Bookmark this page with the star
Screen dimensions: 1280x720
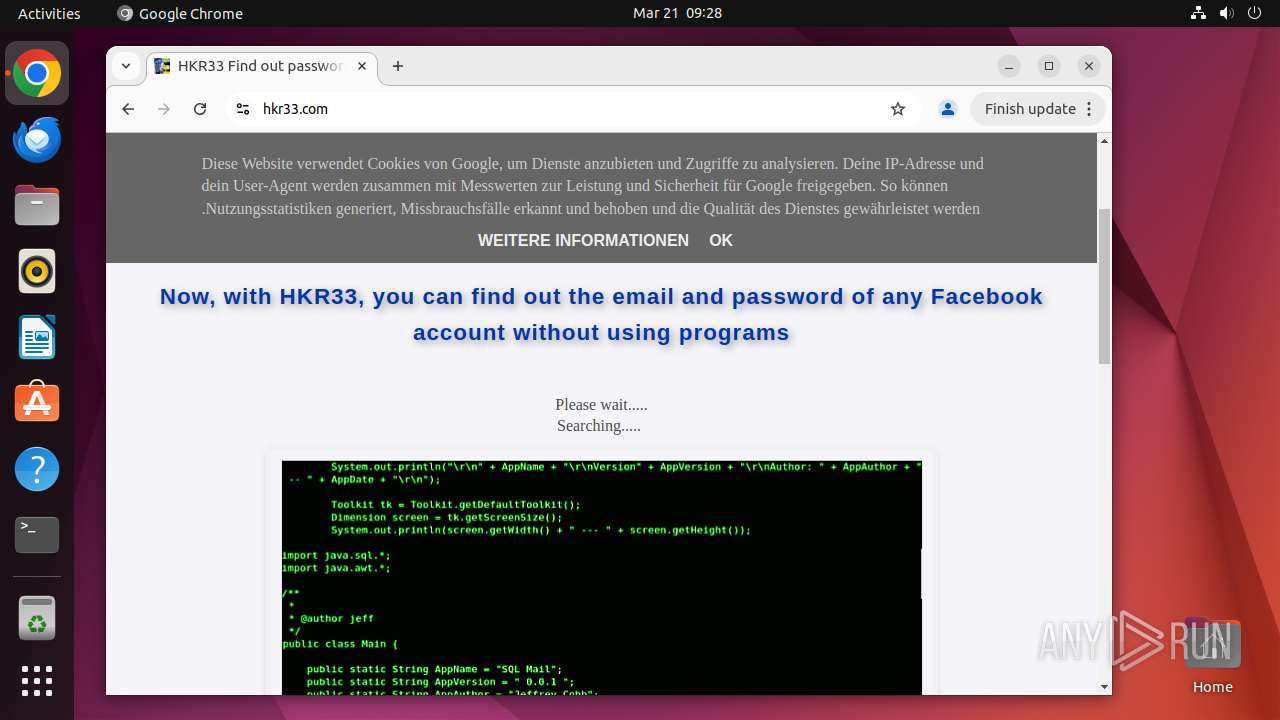pyautogui.click(x=898, y=109)
